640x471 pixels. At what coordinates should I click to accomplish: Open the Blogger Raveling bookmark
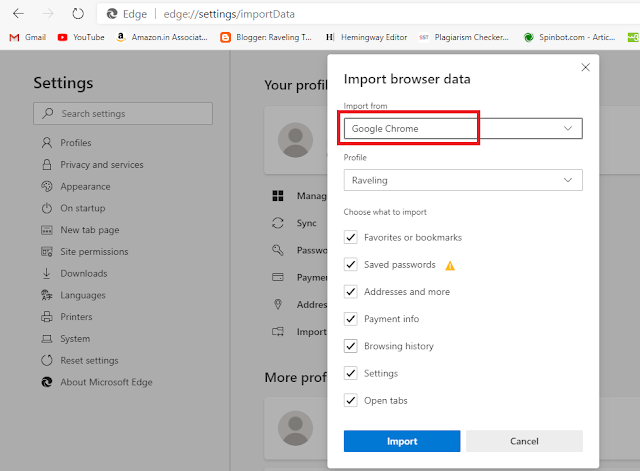266,37
